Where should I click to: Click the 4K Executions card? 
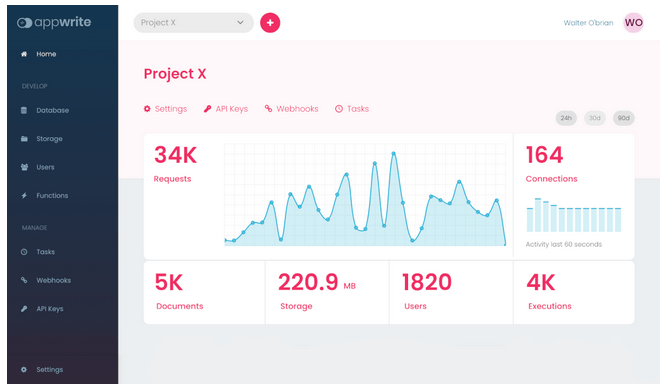(574, 293)
